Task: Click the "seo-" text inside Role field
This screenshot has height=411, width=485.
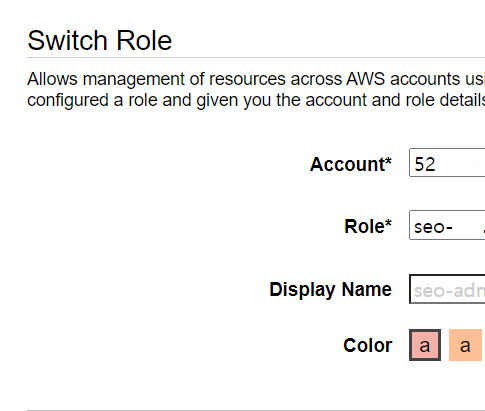Action: point(433,227)
